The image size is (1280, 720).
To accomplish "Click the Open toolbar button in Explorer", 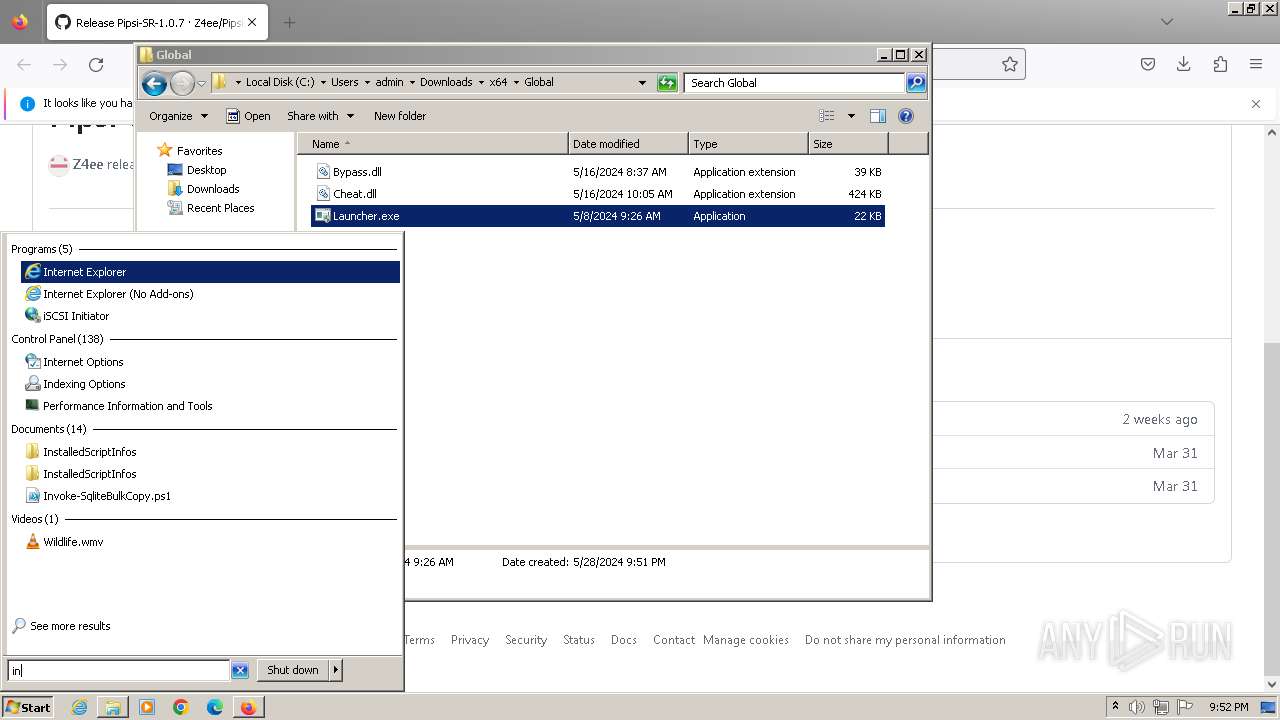I will click(248, 116).
